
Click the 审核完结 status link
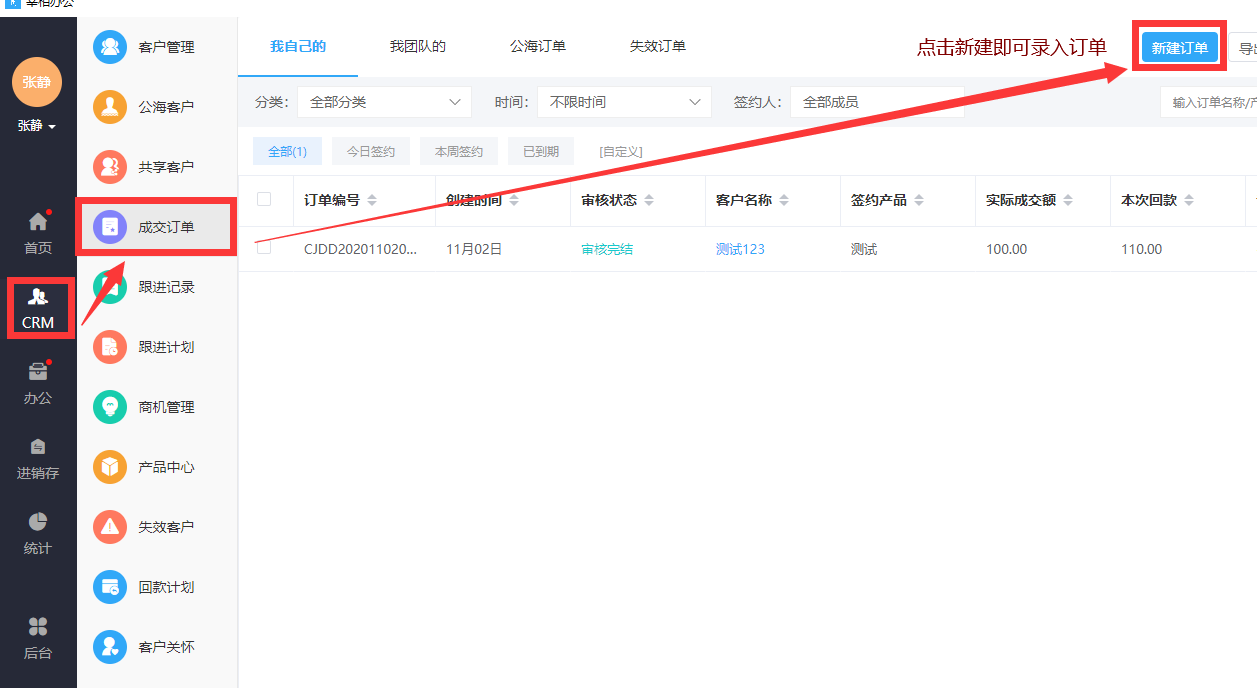click(607, 249)
